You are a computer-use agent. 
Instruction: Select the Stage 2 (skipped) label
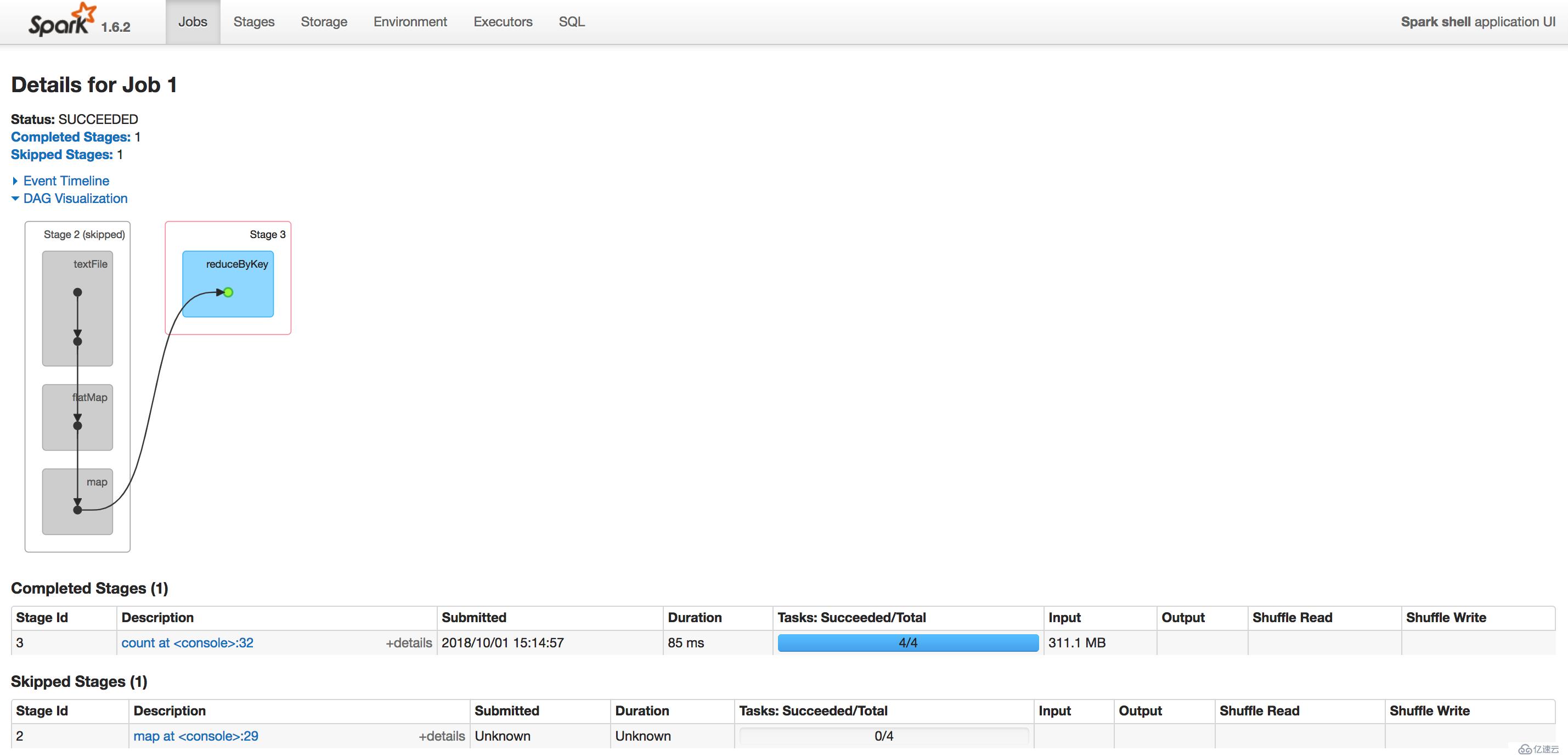click(84, 234)
